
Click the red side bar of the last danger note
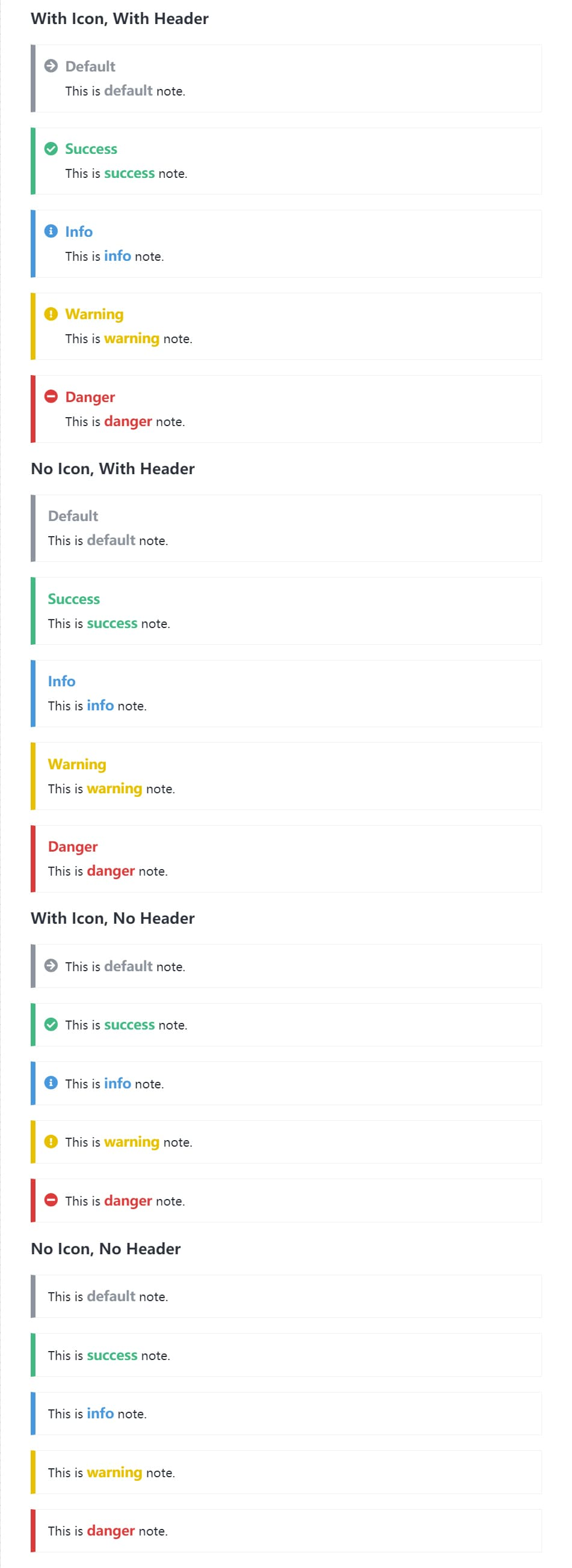[33, 1530]
